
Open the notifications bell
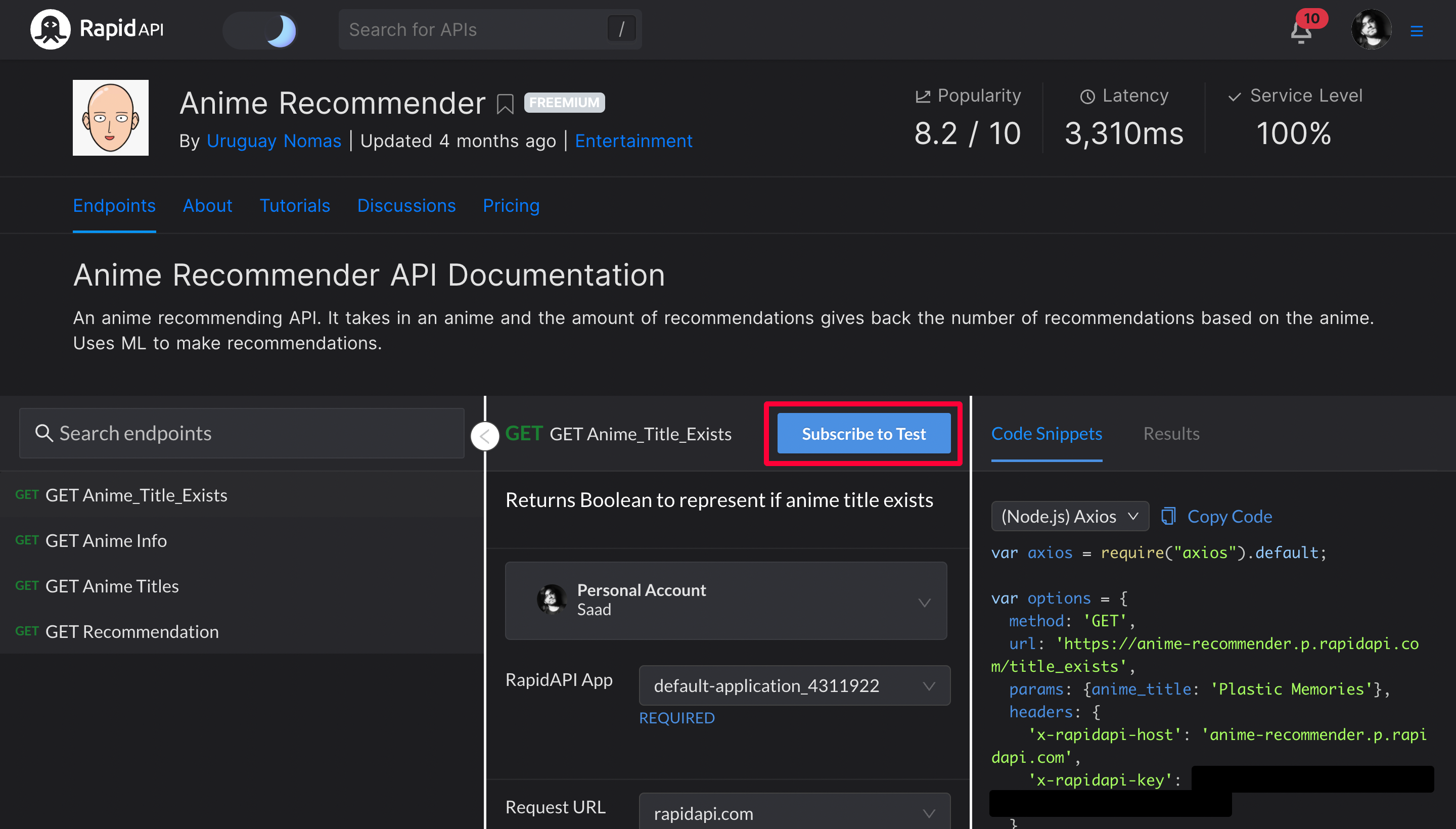coord(1301,33)
